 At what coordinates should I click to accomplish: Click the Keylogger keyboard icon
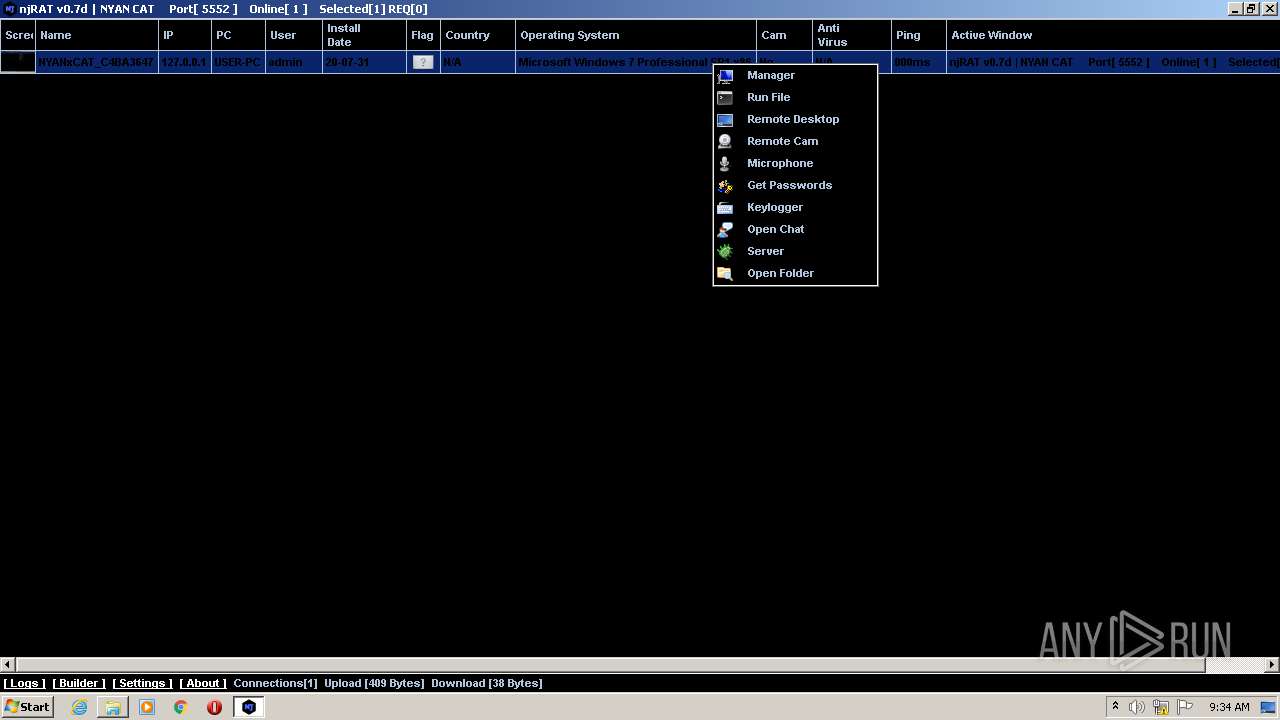(x=725, y=207)
